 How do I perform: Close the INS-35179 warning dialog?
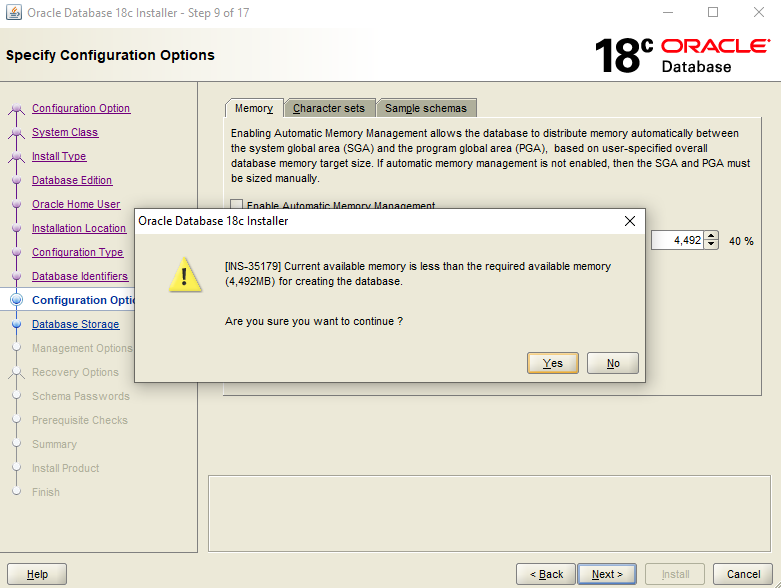click(630, 221)
